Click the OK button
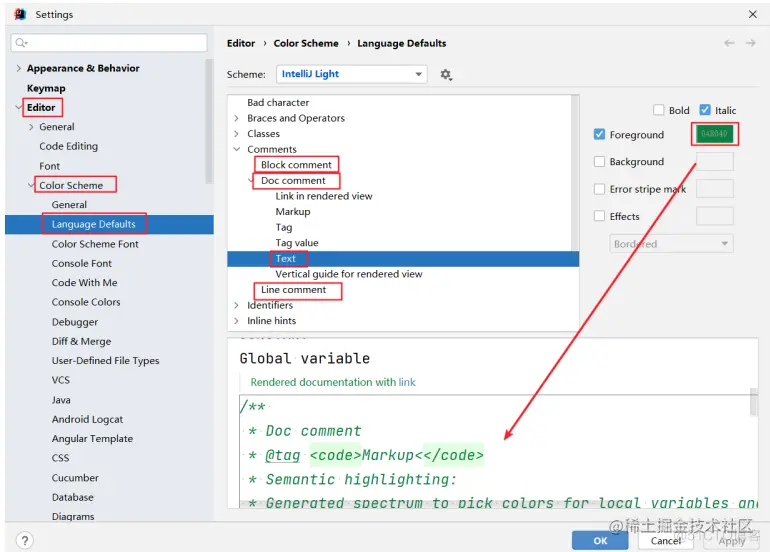Image resolution: width=770 pixels, height=552 pixels. (x=600, y=541)
